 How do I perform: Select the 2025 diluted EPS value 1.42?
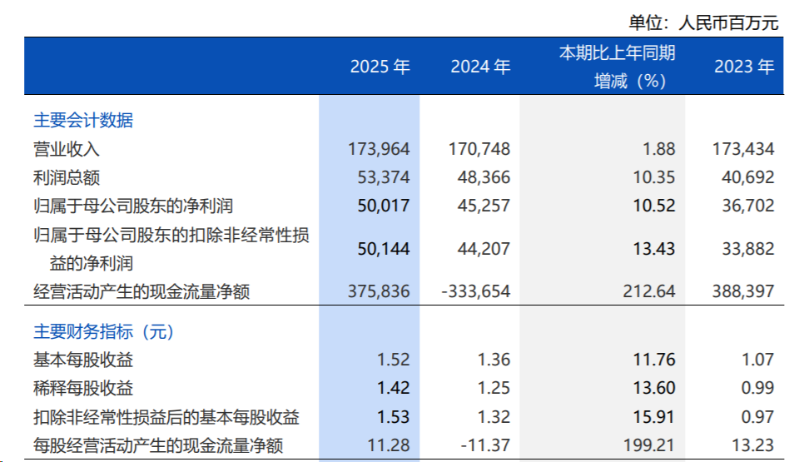(394, 387)
